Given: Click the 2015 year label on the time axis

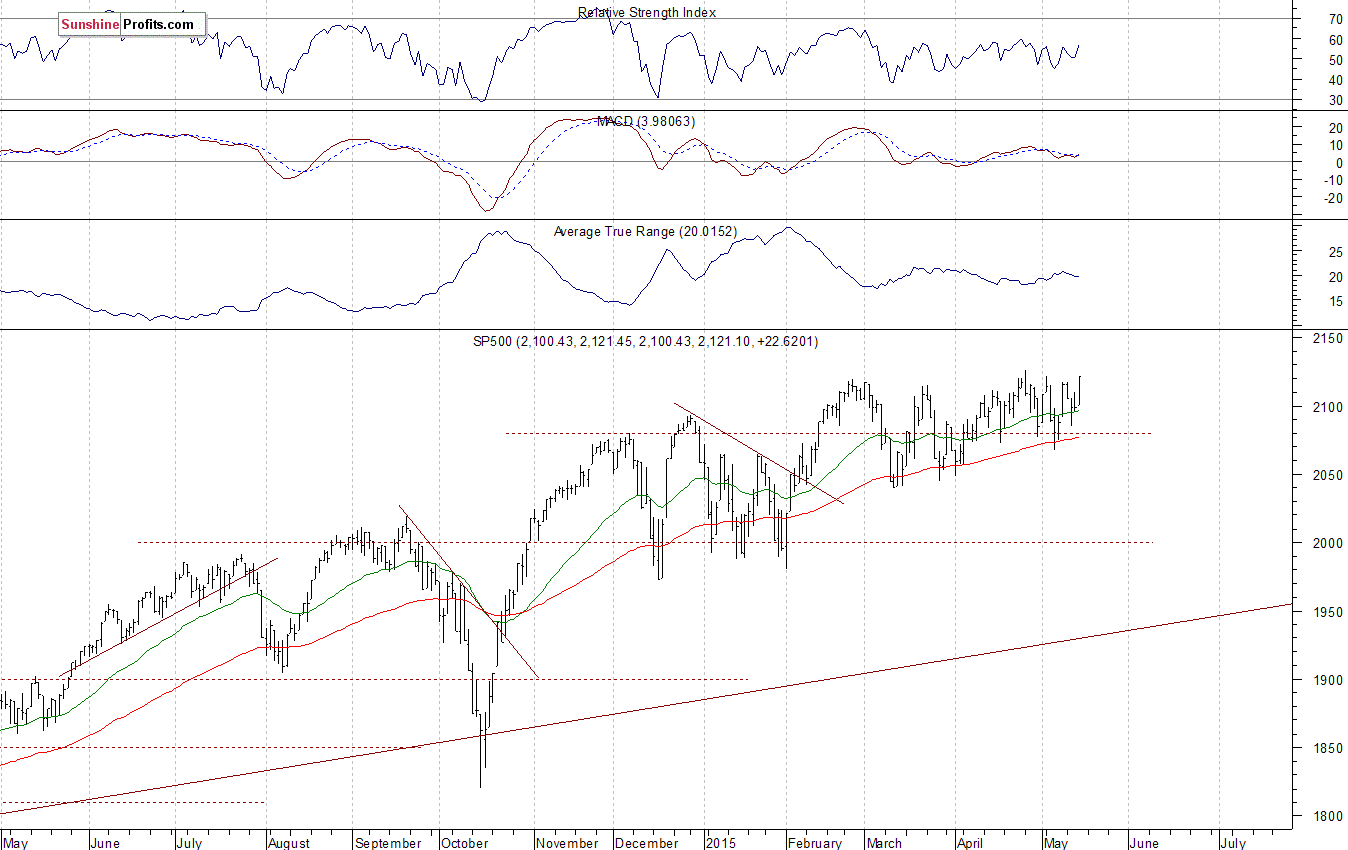Looking at the screenshot, I should 719,843.
